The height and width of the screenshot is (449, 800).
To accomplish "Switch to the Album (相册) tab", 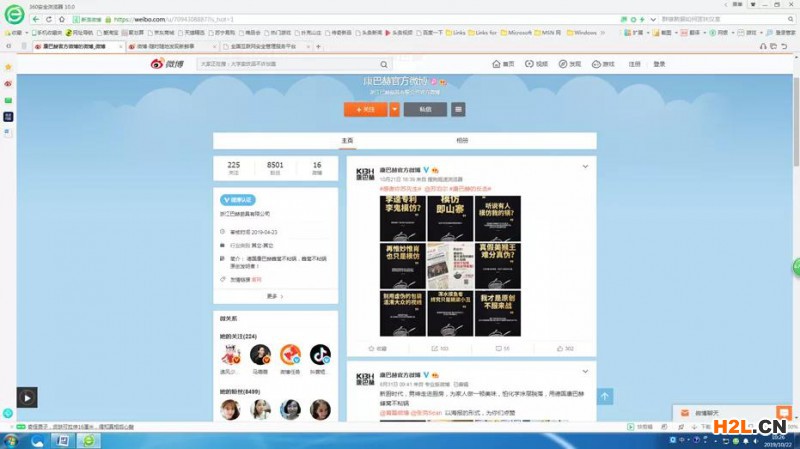I will [461, 141].
